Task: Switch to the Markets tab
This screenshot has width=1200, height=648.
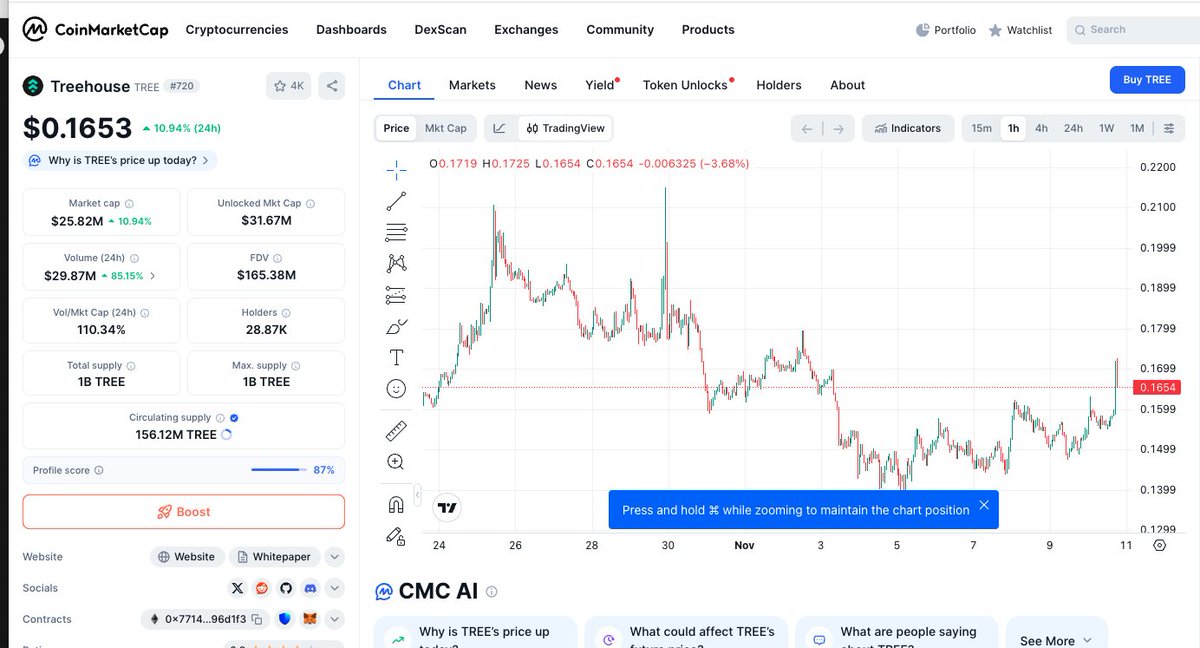Action: pyautogui.click(x=472, y=85)
